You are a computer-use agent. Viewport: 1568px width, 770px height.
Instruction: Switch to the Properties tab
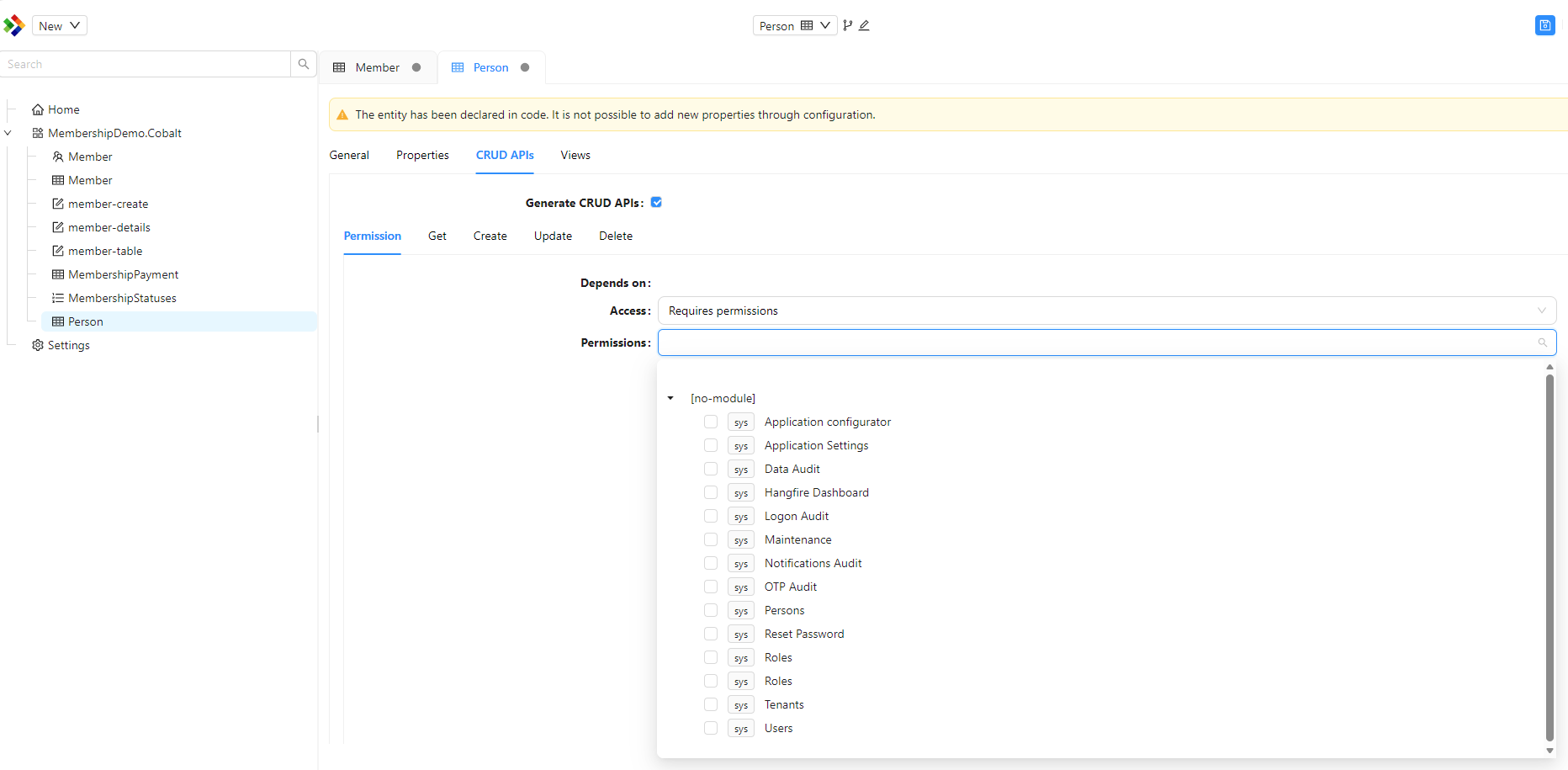422,155
